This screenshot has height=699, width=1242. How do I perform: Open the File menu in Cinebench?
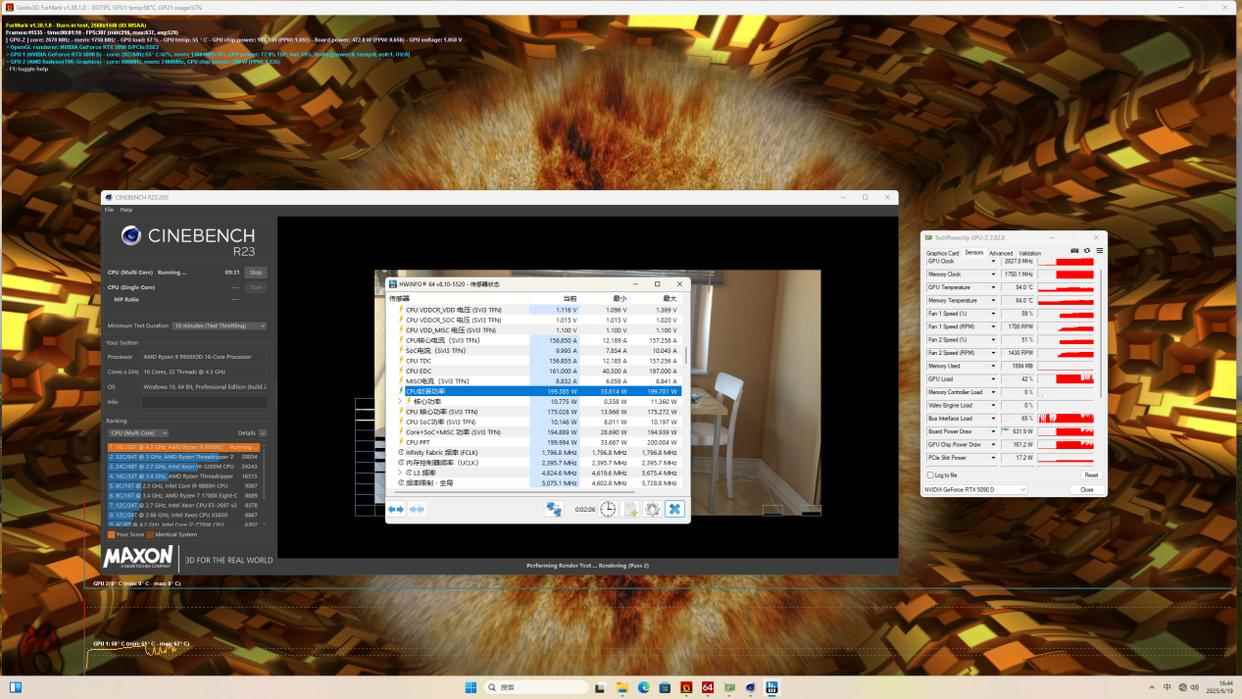(x=110, y=210)
